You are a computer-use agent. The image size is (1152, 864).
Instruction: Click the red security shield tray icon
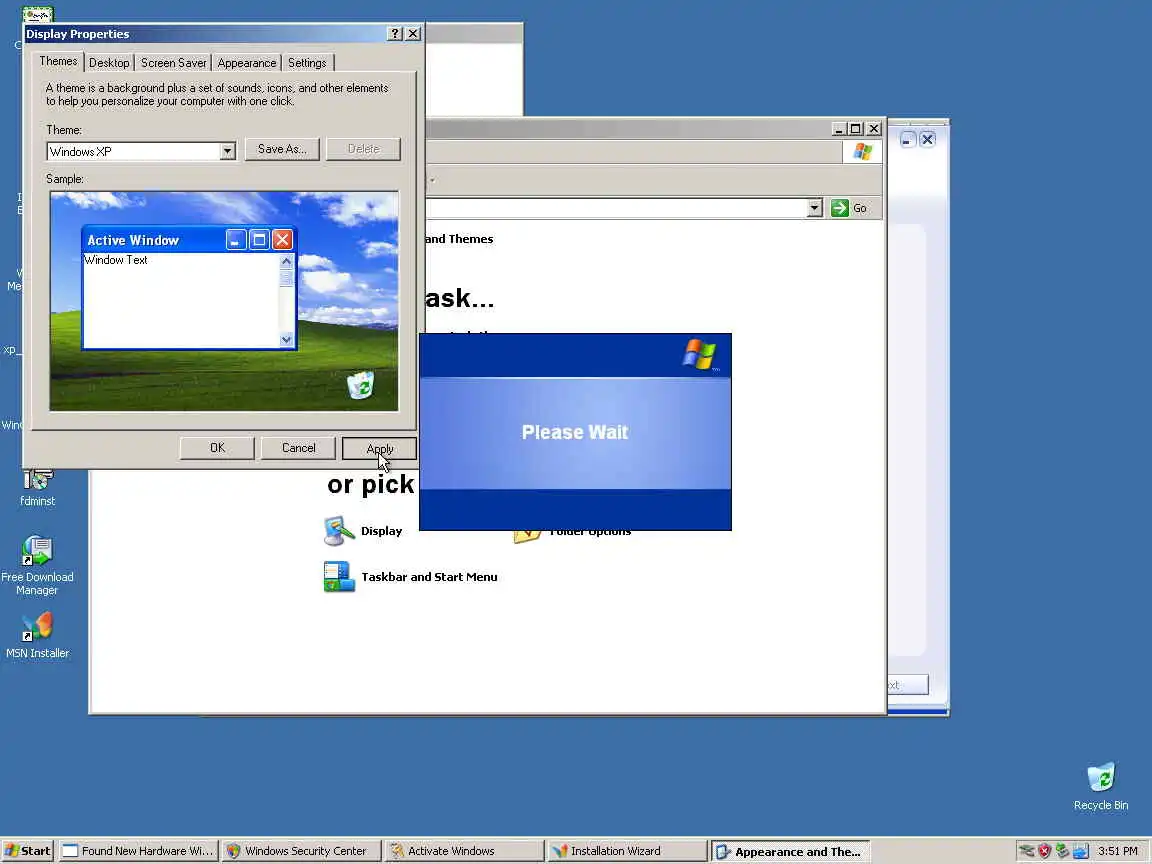1044,851
